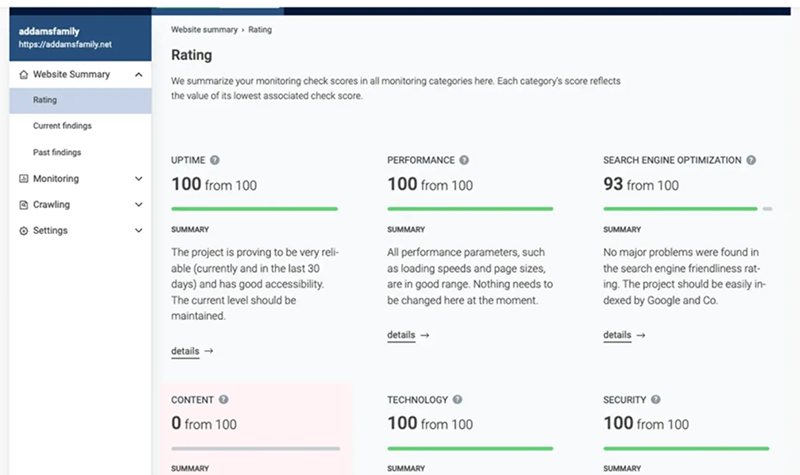Click the help icon next to UPTIME

click(215, 160)
